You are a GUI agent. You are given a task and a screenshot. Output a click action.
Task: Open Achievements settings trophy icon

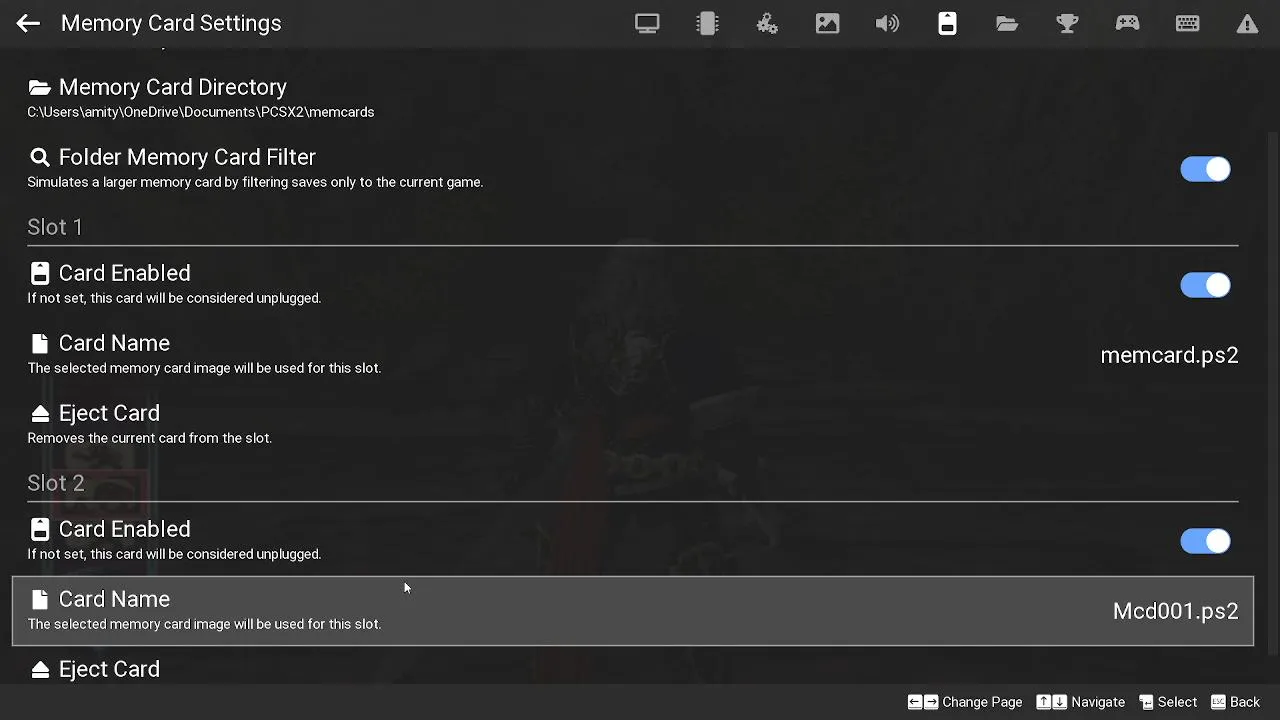1067,23
